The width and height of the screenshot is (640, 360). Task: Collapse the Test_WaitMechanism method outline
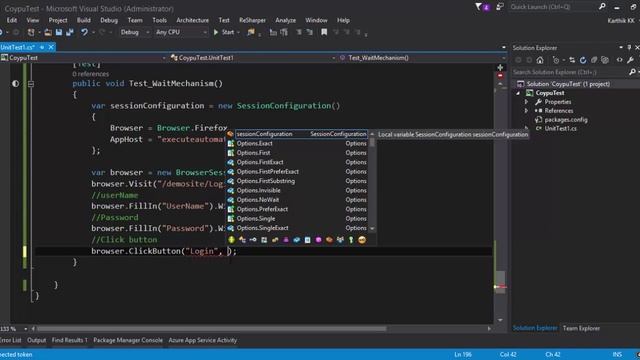(x=31, y=84)
